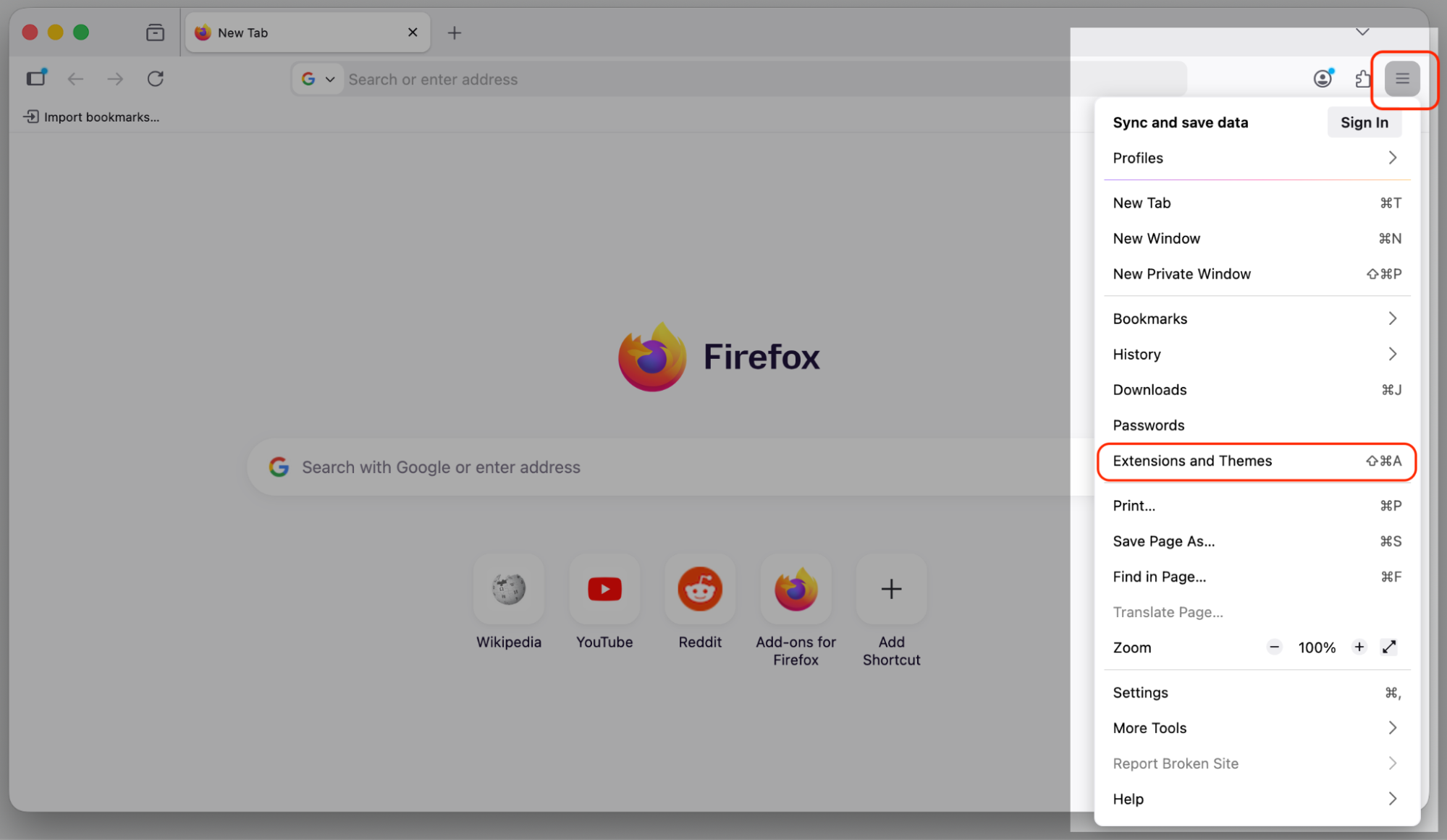Zoom out with the minus button
The image size is (1447, 840).
1274,648
